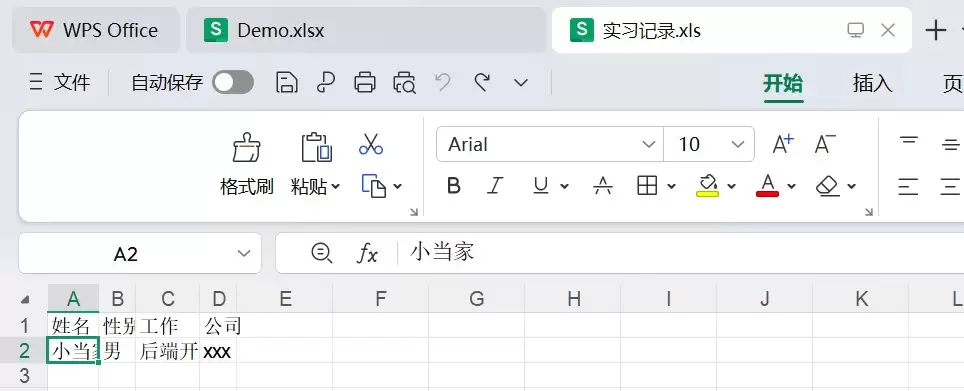964x391 pixels.
Task: Toggle Strikethrough formatting
Action: 603,186
